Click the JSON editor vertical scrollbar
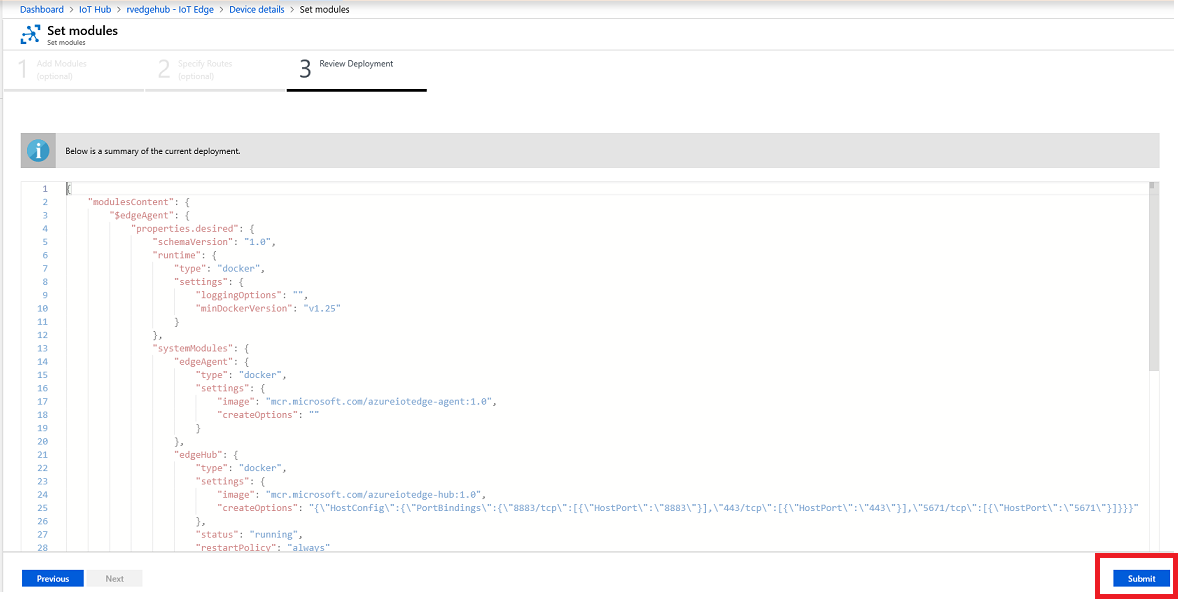 click(x=1153, y=280)
